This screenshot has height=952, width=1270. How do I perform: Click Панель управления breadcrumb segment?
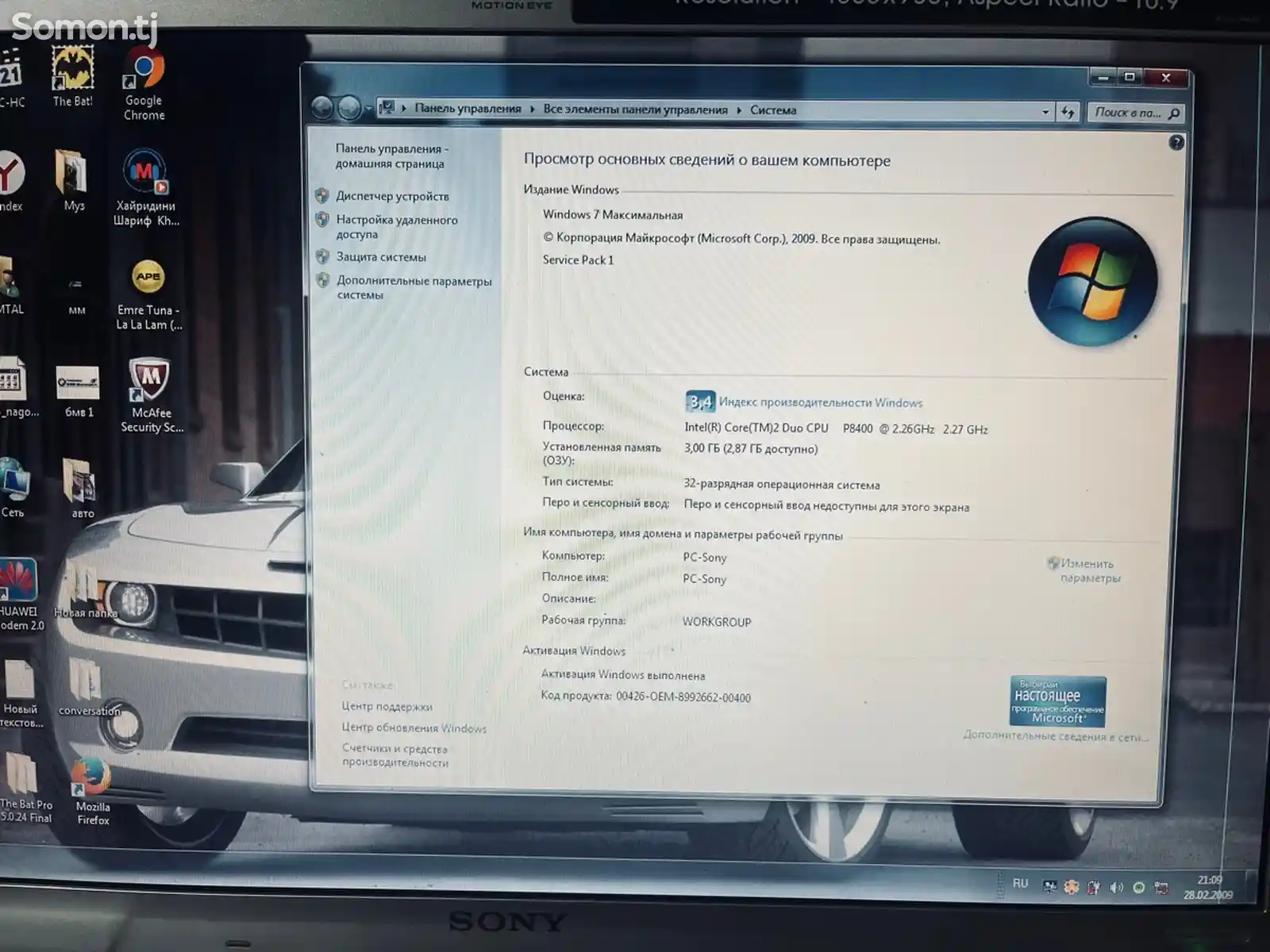click(468, 109)
